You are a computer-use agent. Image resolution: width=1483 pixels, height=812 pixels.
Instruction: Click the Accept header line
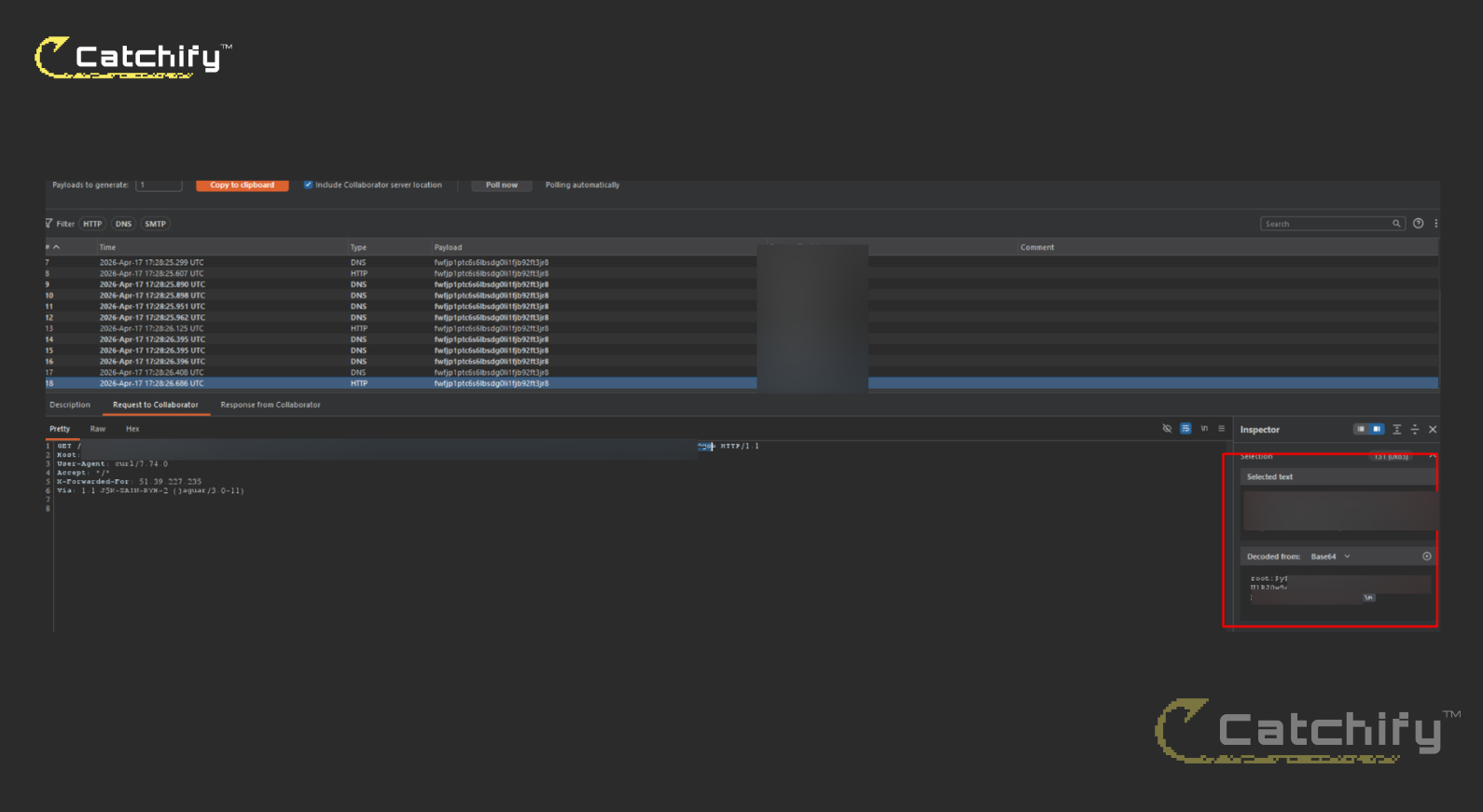(83, 473)
